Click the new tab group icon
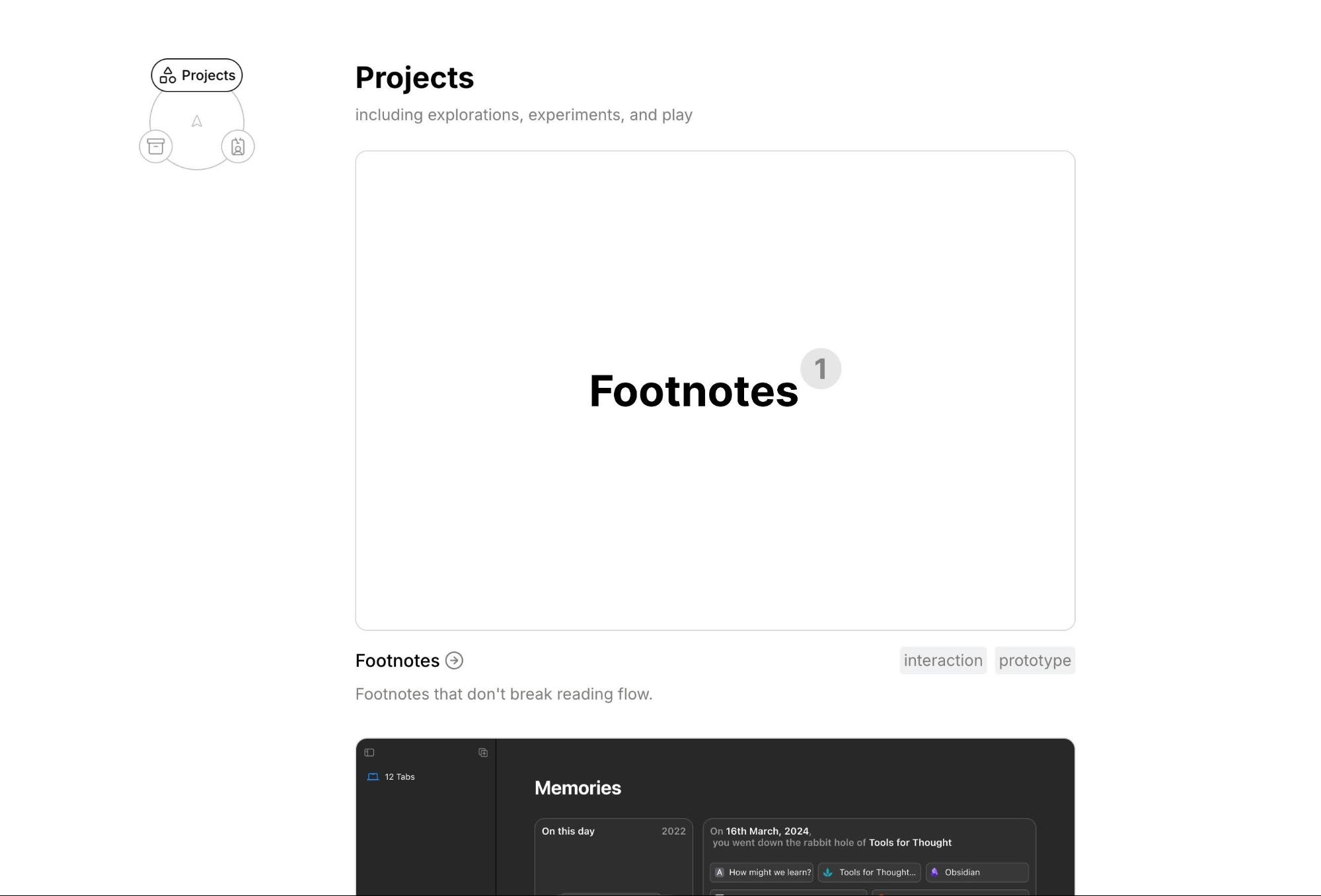This screenshot has height=896, width=1321. [483, 753]
